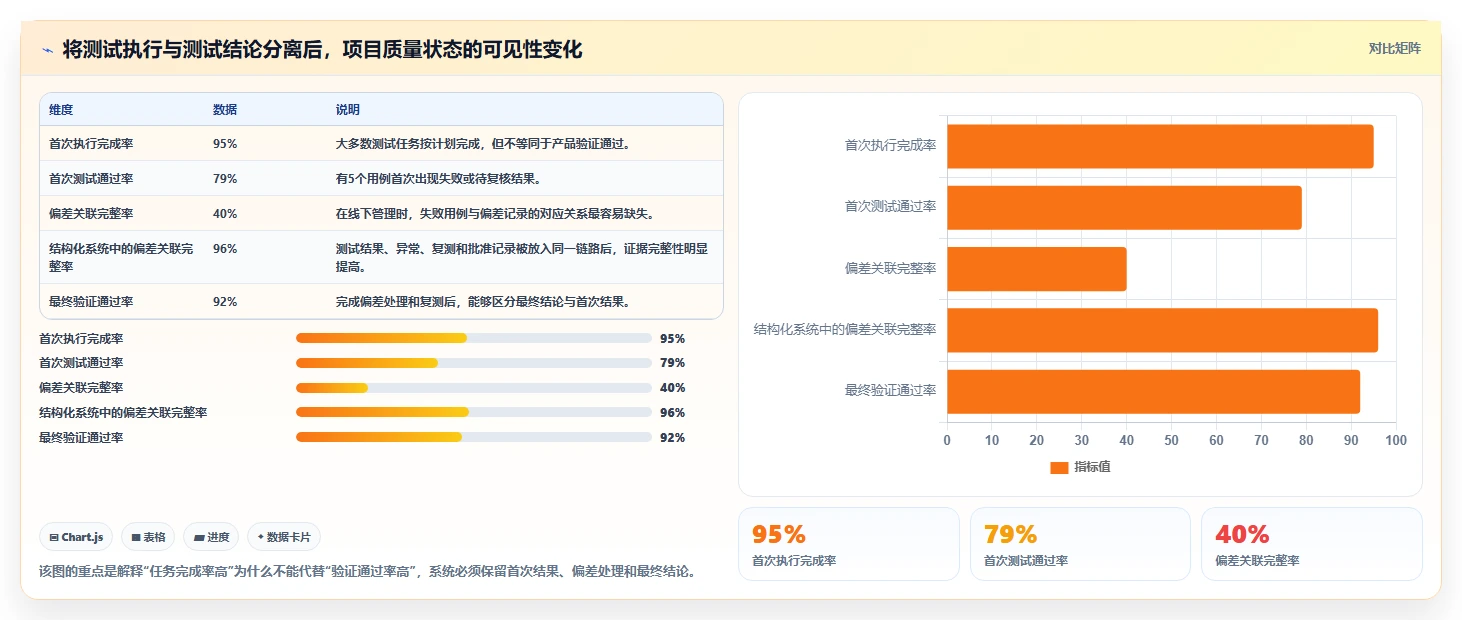This screenshot has width=1462, height=620.
Task: Click the 偏差关联完整率 chart bar
Action: (1037, 269)
